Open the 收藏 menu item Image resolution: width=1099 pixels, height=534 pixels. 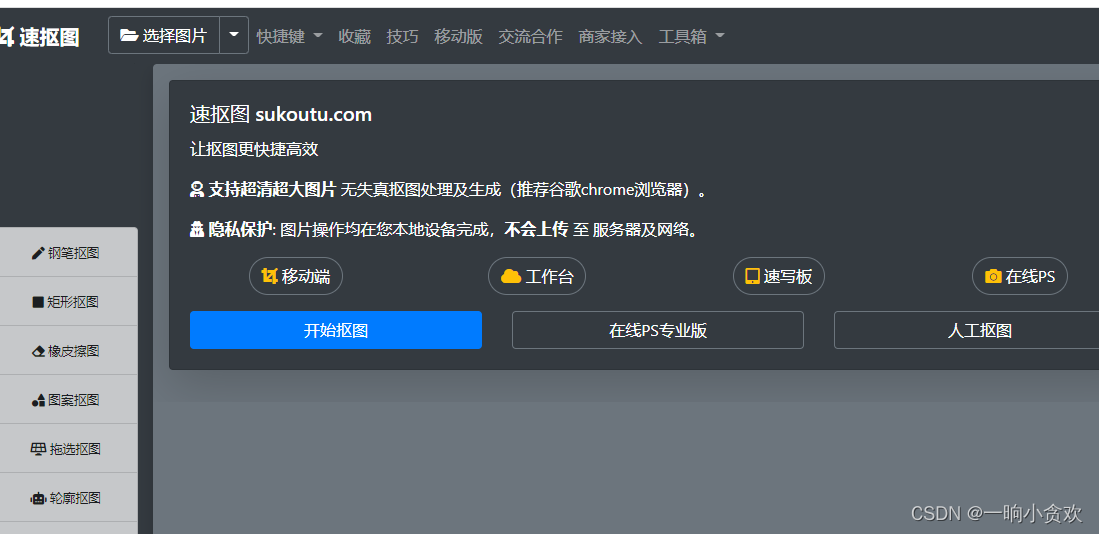point(355,36)
